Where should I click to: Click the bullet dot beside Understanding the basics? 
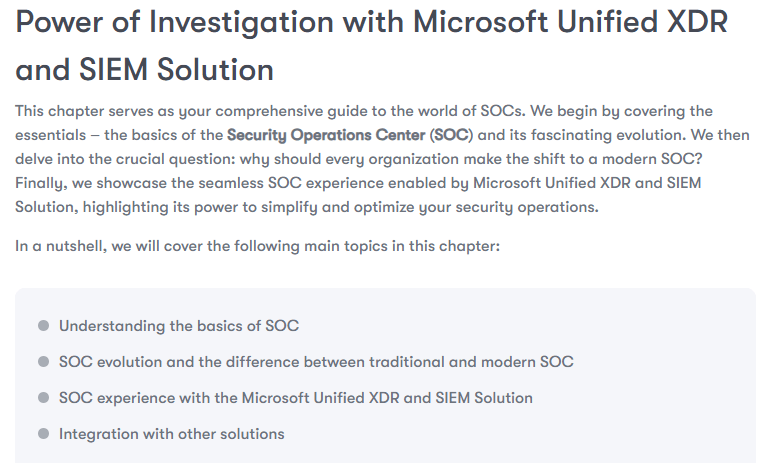43,326
